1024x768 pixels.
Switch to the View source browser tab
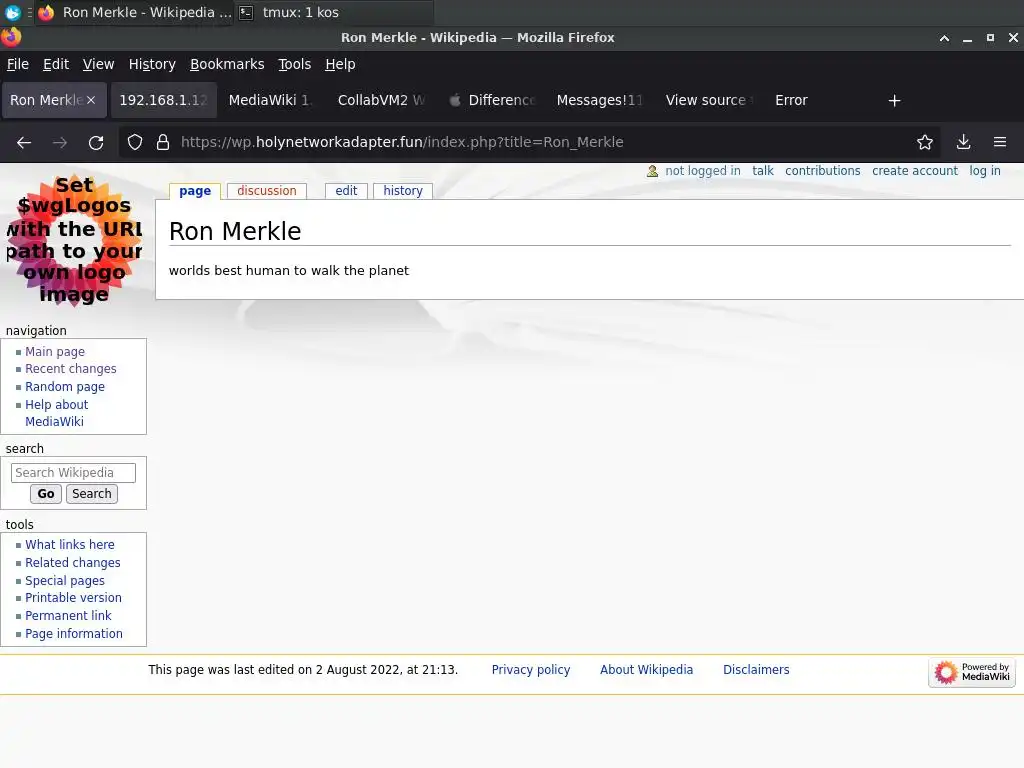pos(709,100)
